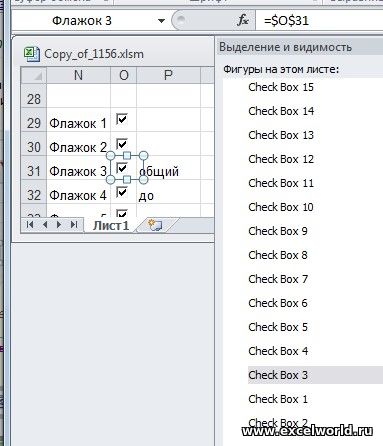Click the insert new worksheet icon
Image resolution: width=383 pixels, height=446 pixels.
[155, 225]
